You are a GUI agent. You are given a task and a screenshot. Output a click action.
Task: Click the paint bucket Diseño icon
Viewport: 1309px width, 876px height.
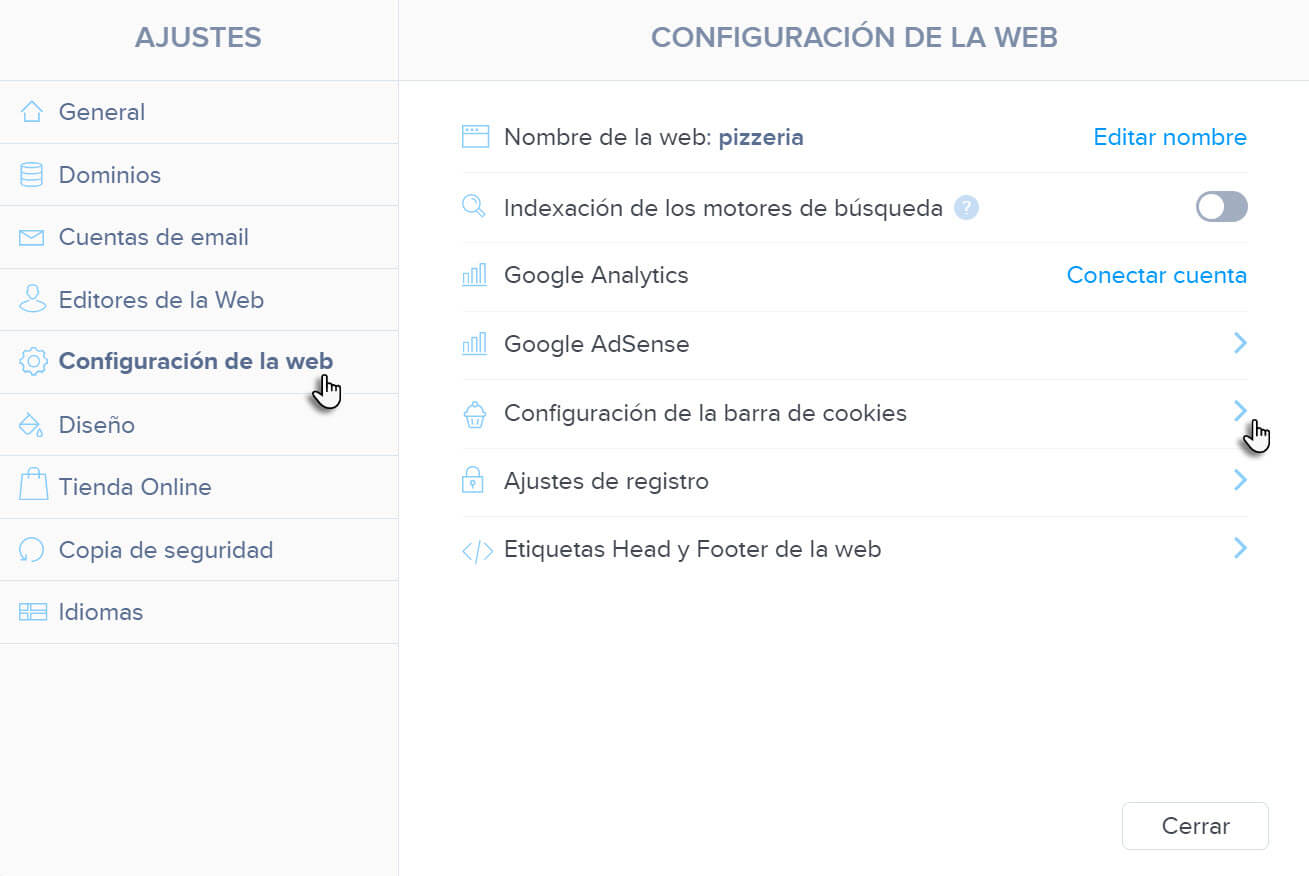click(32, 425)
